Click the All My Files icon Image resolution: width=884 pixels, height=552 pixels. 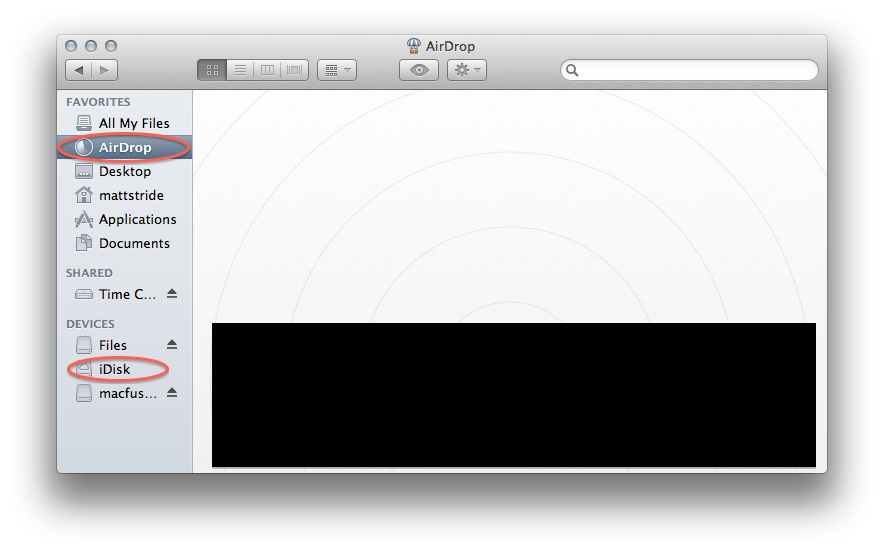pos(84,123)
